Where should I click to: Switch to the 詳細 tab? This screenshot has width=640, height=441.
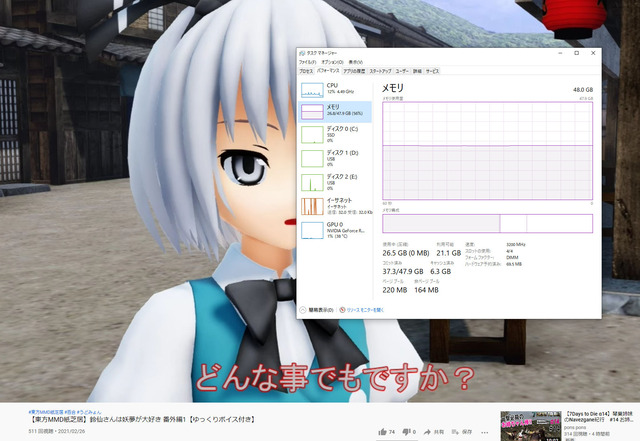coord(417,71)
